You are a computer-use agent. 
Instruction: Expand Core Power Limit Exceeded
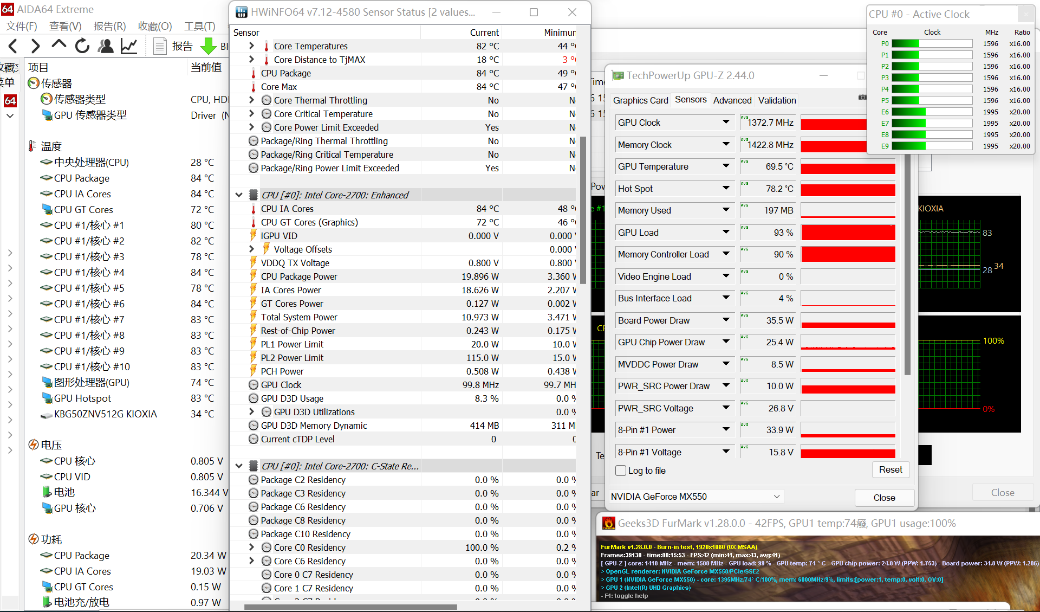[251, 127]
